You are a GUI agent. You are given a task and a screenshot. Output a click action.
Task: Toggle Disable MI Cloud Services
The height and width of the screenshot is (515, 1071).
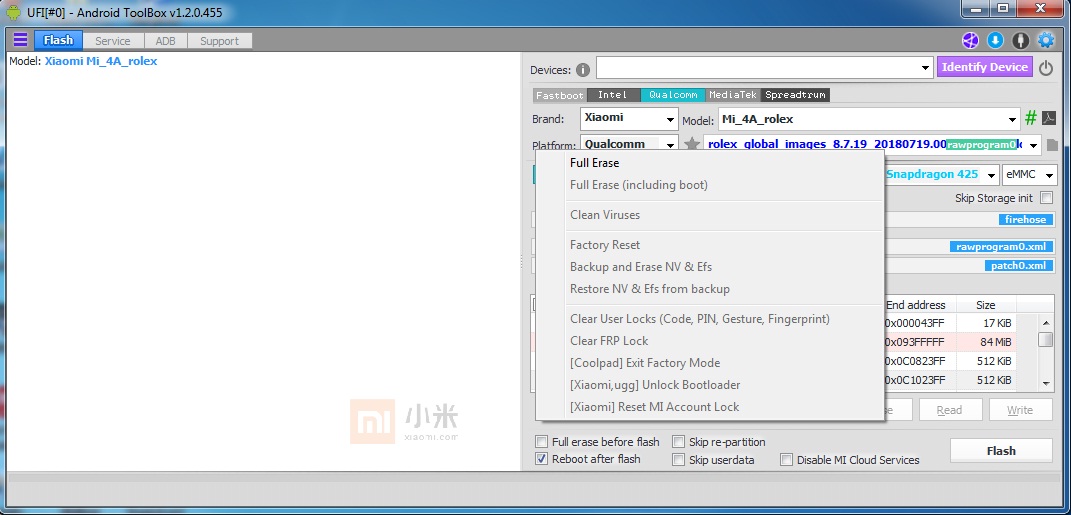(787, 460)
